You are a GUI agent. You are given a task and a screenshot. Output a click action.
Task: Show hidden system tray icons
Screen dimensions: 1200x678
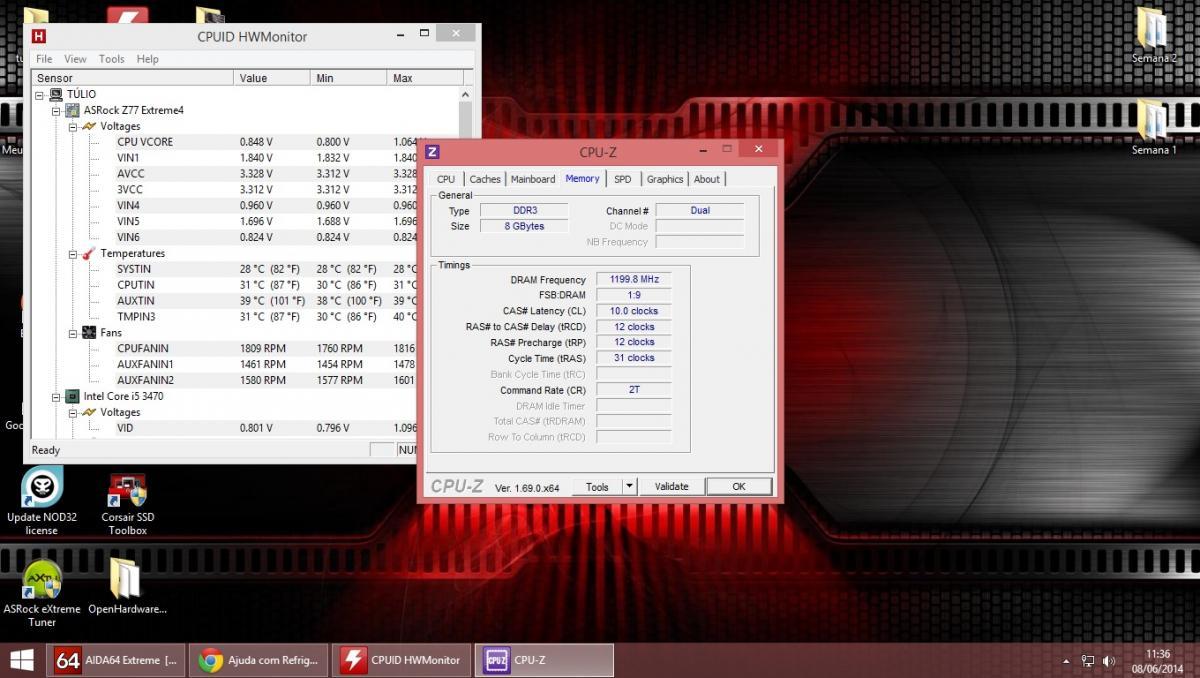click(1066, 661)
